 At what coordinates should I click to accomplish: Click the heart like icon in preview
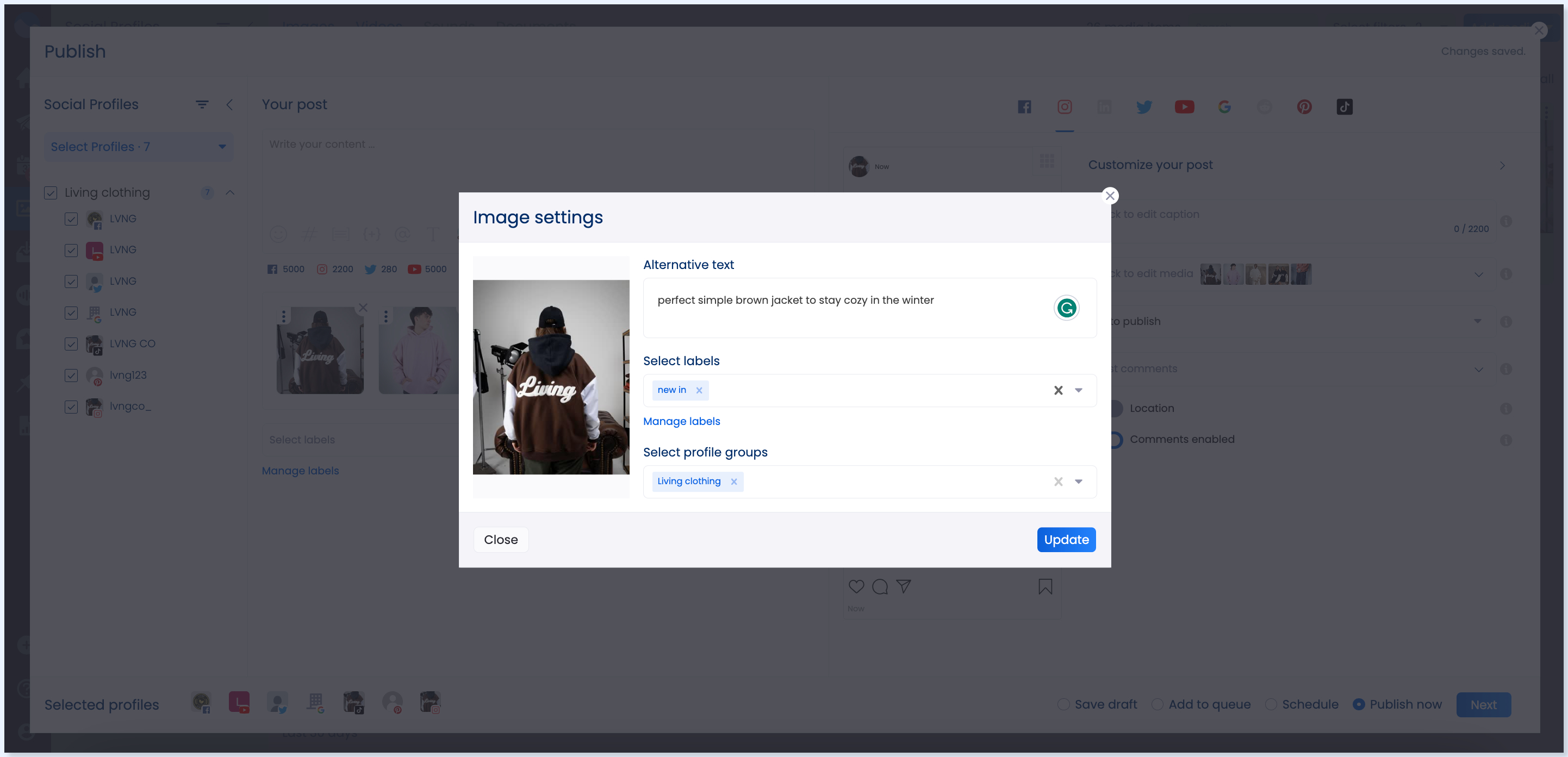856,586
